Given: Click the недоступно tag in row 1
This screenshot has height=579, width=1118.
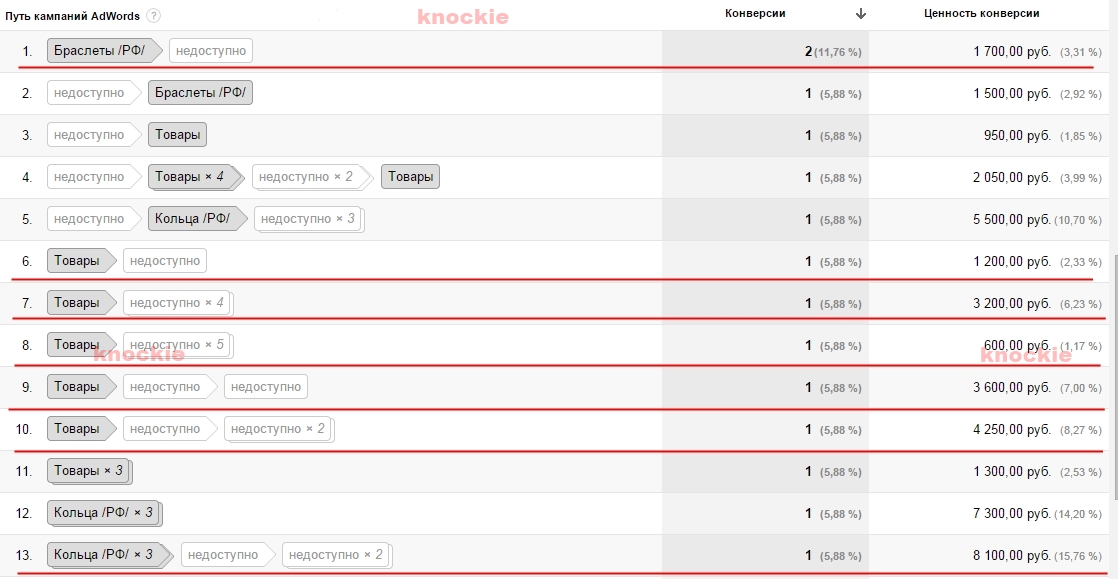Looking at the screenshot, I should 211,51.
